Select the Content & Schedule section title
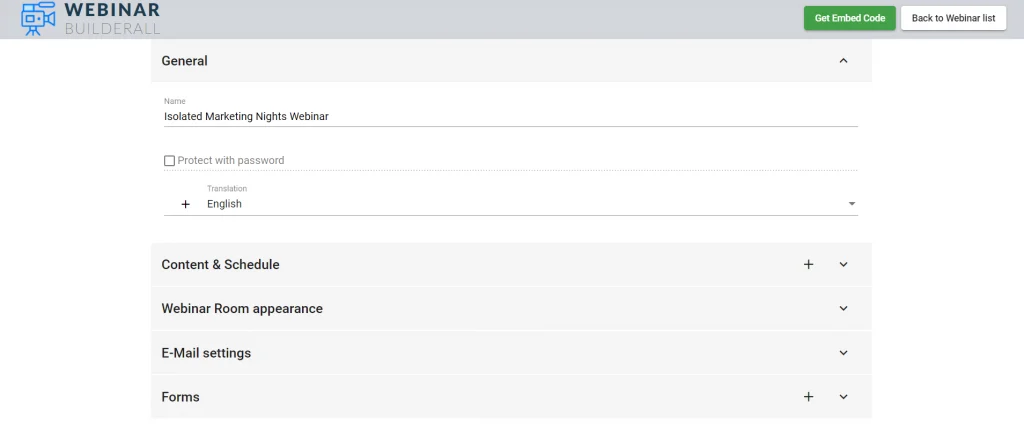The image size is (1024, 424). click(x=220, y=265)
